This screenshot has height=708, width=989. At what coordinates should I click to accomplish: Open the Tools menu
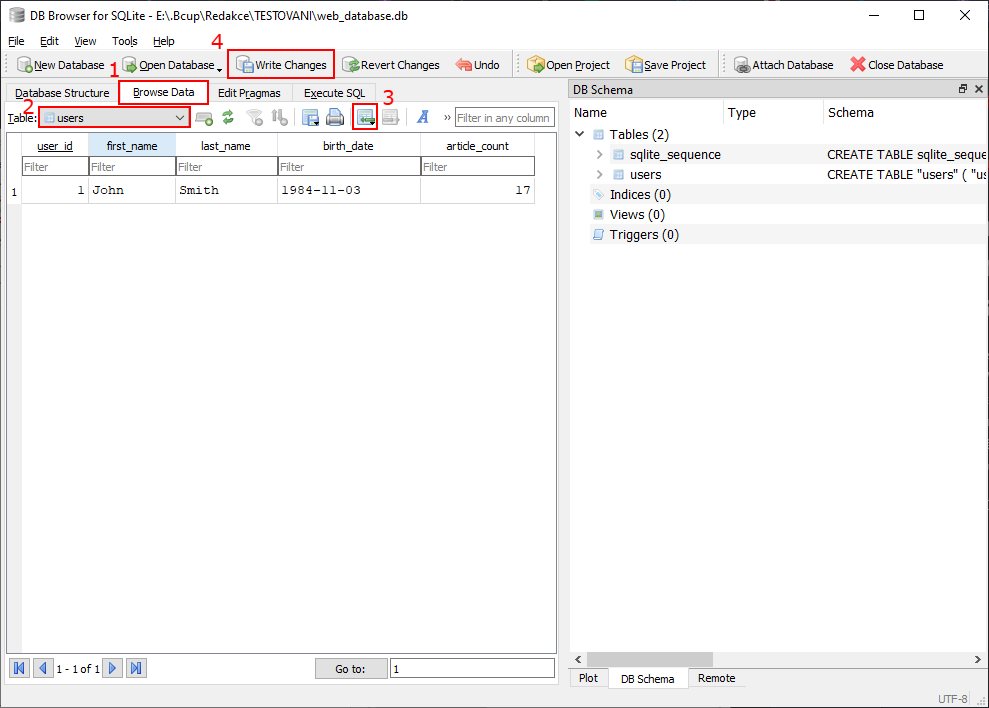point(124,41)
